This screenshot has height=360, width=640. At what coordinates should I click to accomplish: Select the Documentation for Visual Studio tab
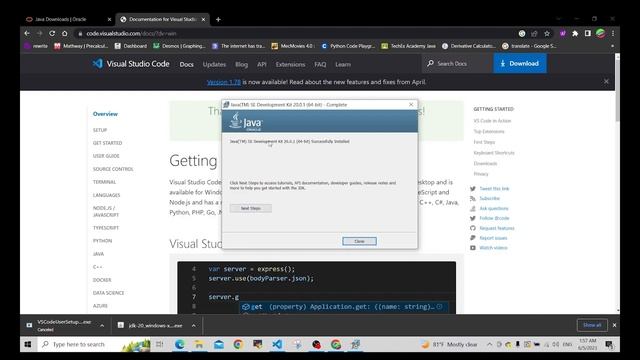pos(162,19)
